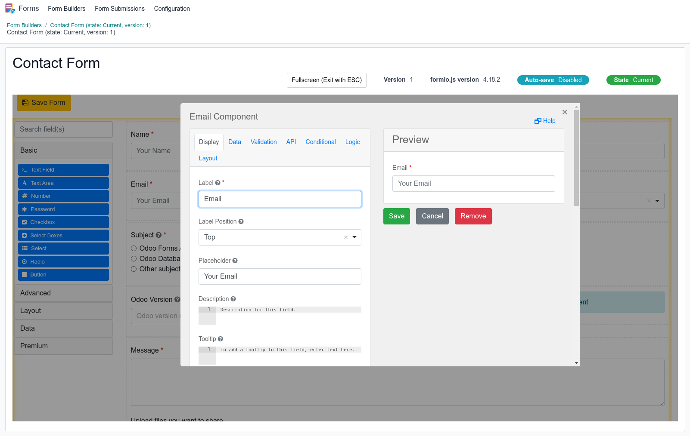690x436 pixels.
Task: Clear Label Position selection with x icon
Action: tap(345, 238)
